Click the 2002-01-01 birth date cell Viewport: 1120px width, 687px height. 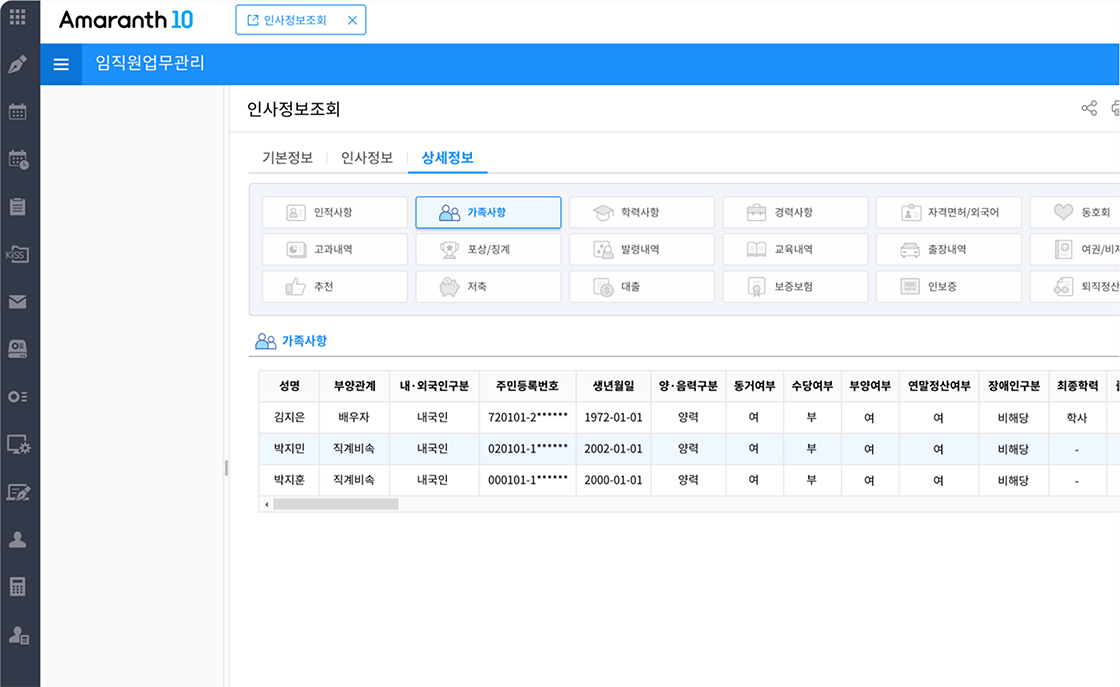coord(614,448)
